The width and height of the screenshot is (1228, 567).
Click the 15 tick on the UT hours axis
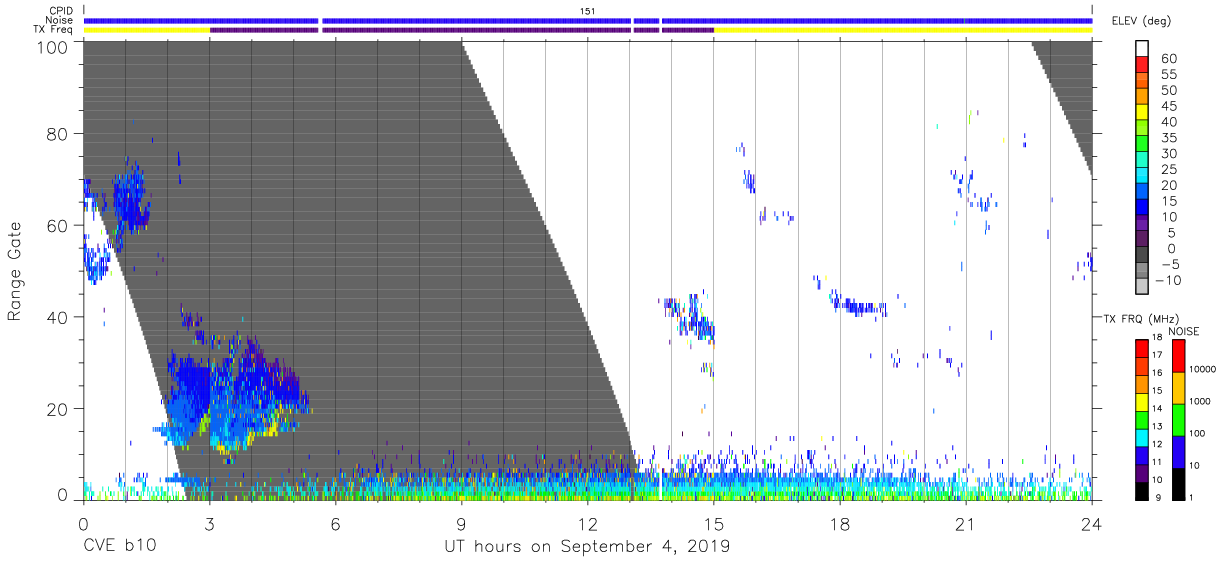[713, 523]
